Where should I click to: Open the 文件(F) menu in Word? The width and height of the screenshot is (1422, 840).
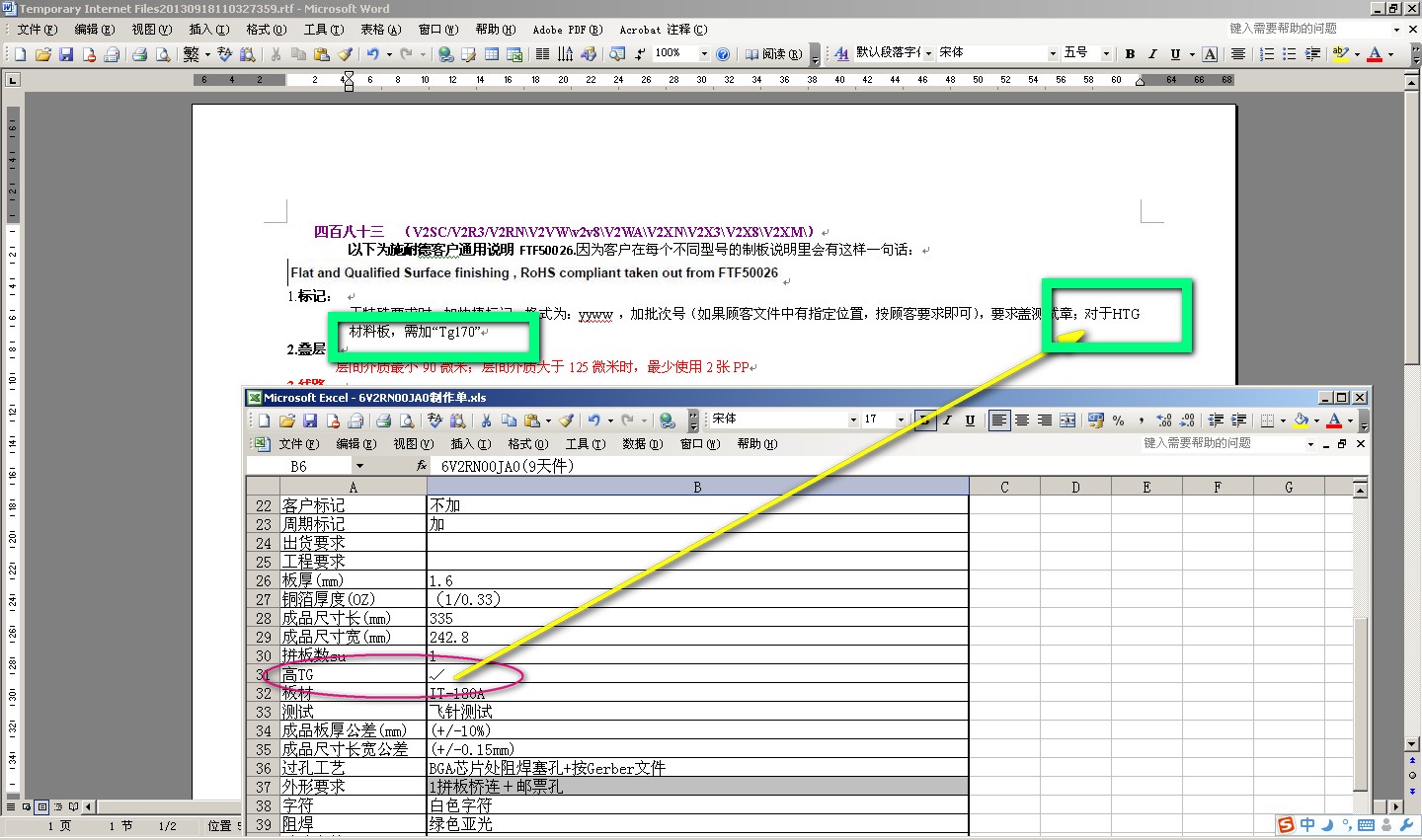tap(38, 30)
